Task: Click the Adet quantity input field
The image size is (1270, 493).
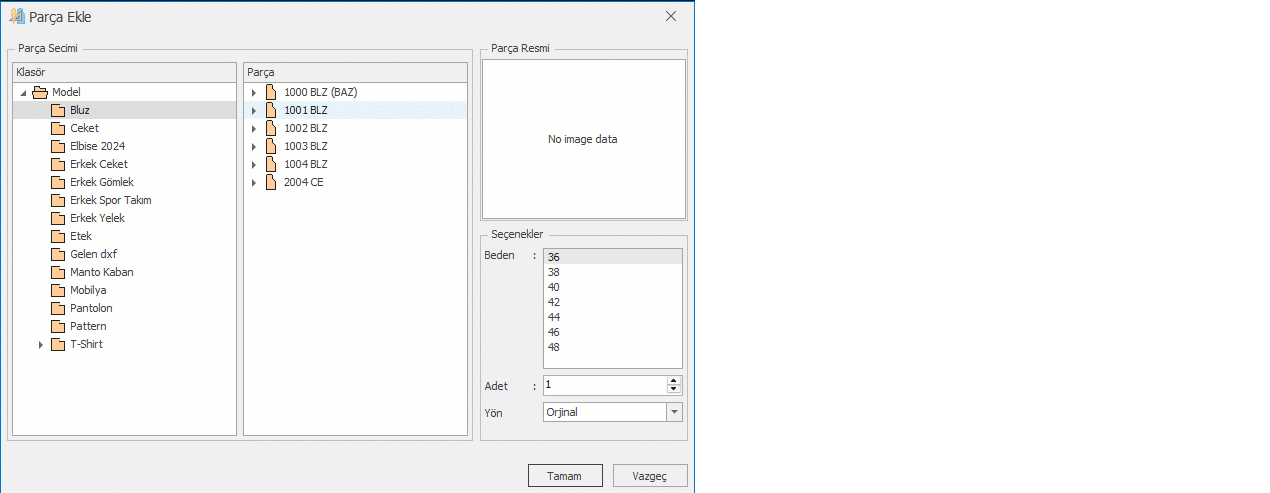Action: 603,385
